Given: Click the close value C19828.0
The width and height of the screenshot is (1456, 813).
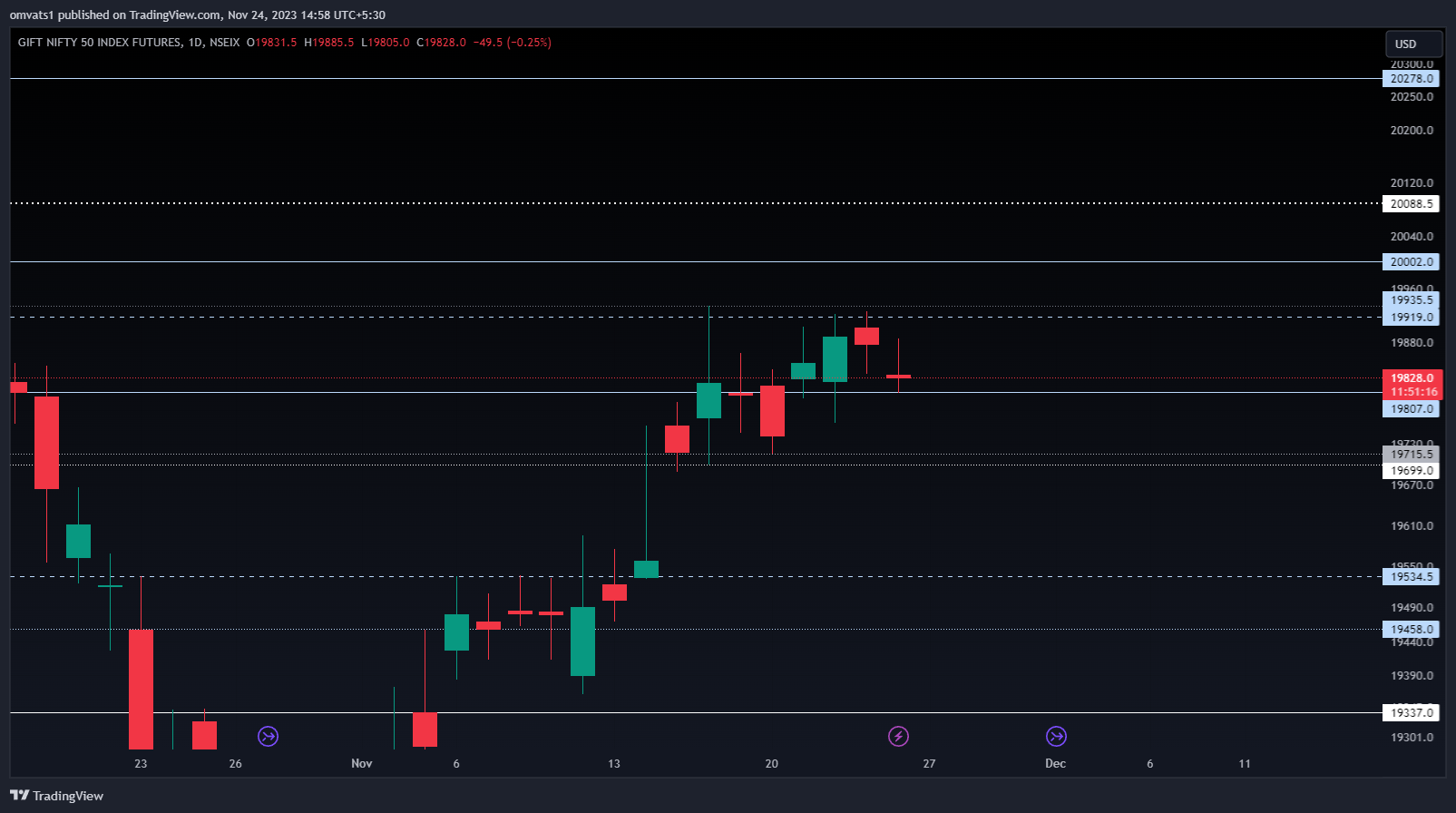Looking at the screenshot, I should (x=441, y=43).
